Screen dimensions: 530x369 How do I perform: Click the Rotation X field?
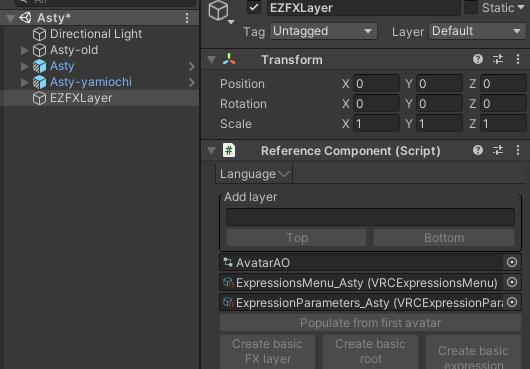click(x=376, y=103)
